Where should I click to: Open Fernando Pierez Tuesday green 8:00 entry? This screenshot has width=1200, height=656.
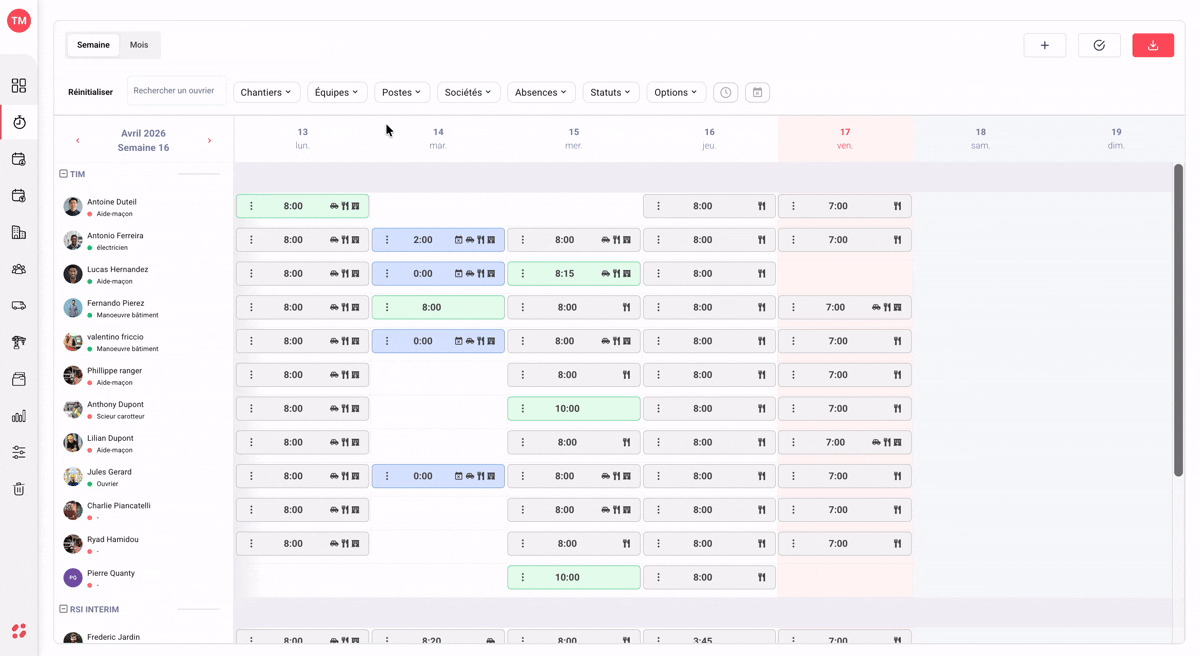[x=438, y=307]
